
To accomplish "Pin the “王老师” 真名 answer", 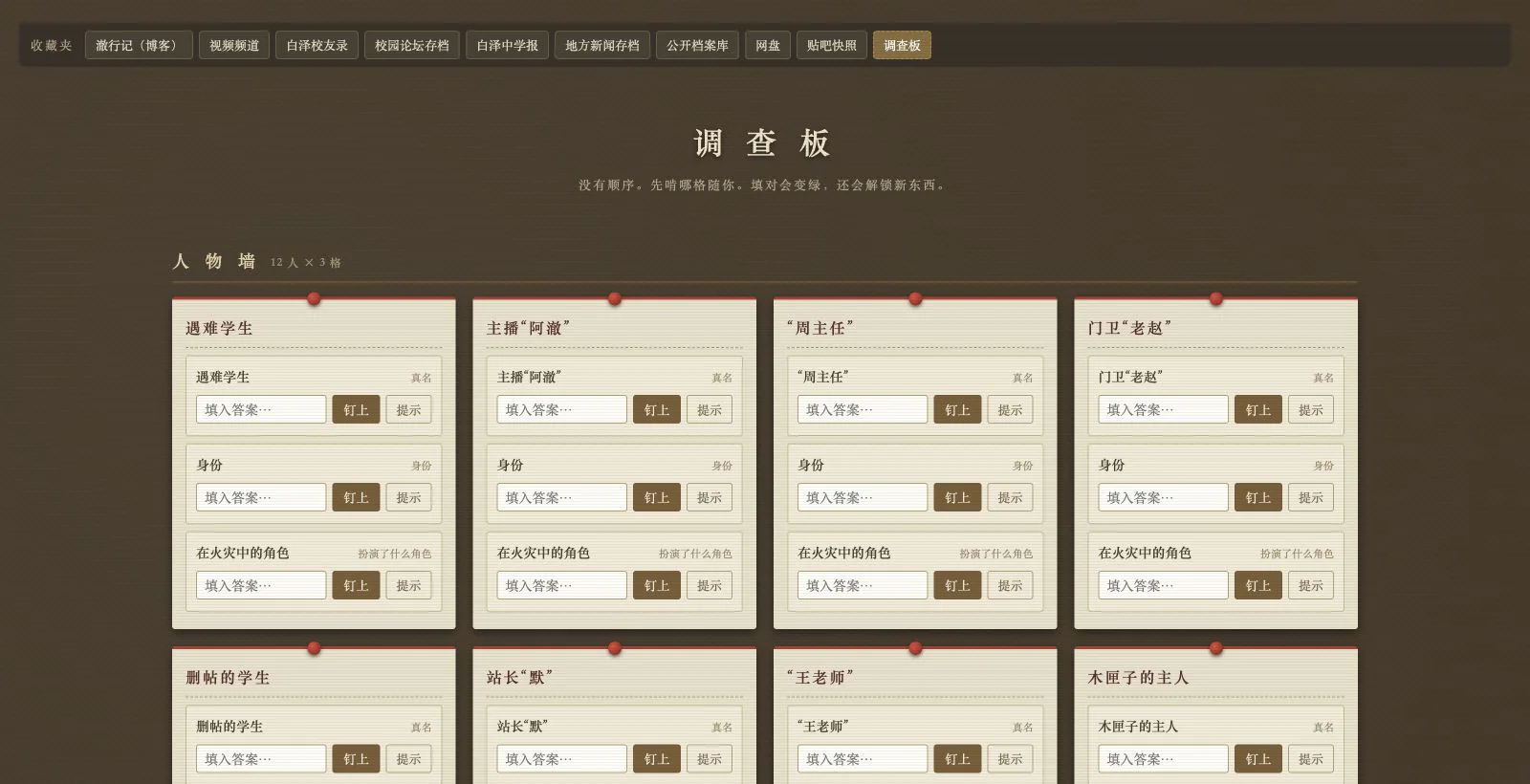I will click(957, 758).
